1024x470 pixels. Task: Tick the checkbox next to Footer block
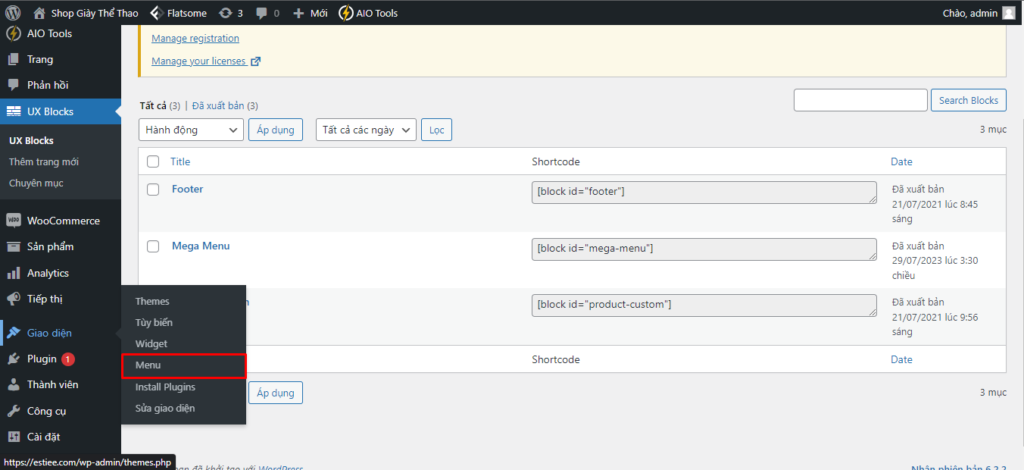(x=153, y=189)
